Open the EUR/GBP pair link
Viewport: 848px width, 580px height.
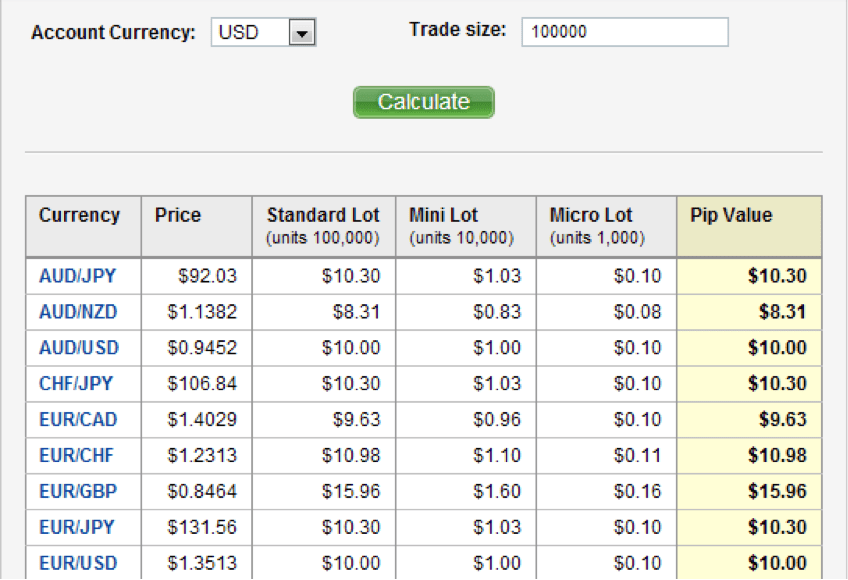(x=77, y=492)
